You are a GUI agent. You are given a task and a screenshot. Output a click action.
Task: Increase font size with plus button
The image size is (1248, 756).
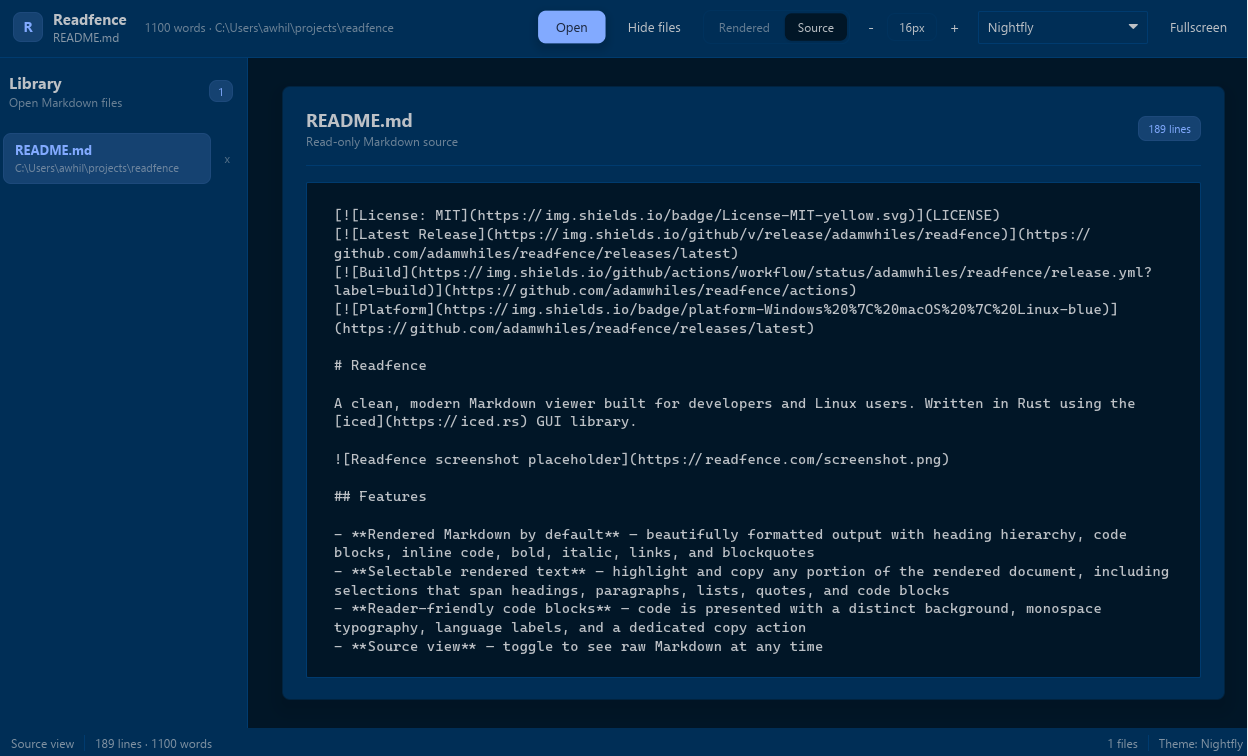[954, 28]
